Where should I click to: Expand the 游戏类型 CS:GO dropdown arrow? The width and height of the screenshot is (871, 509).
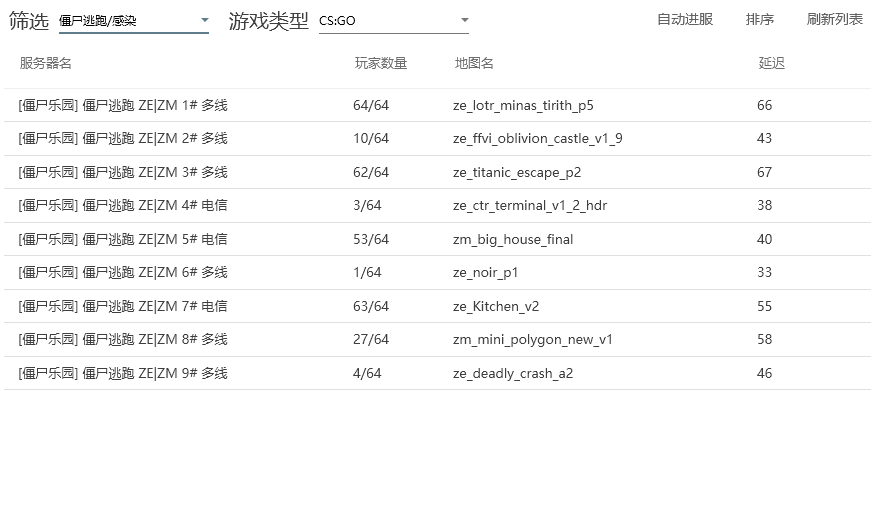(x=464, y=20)
